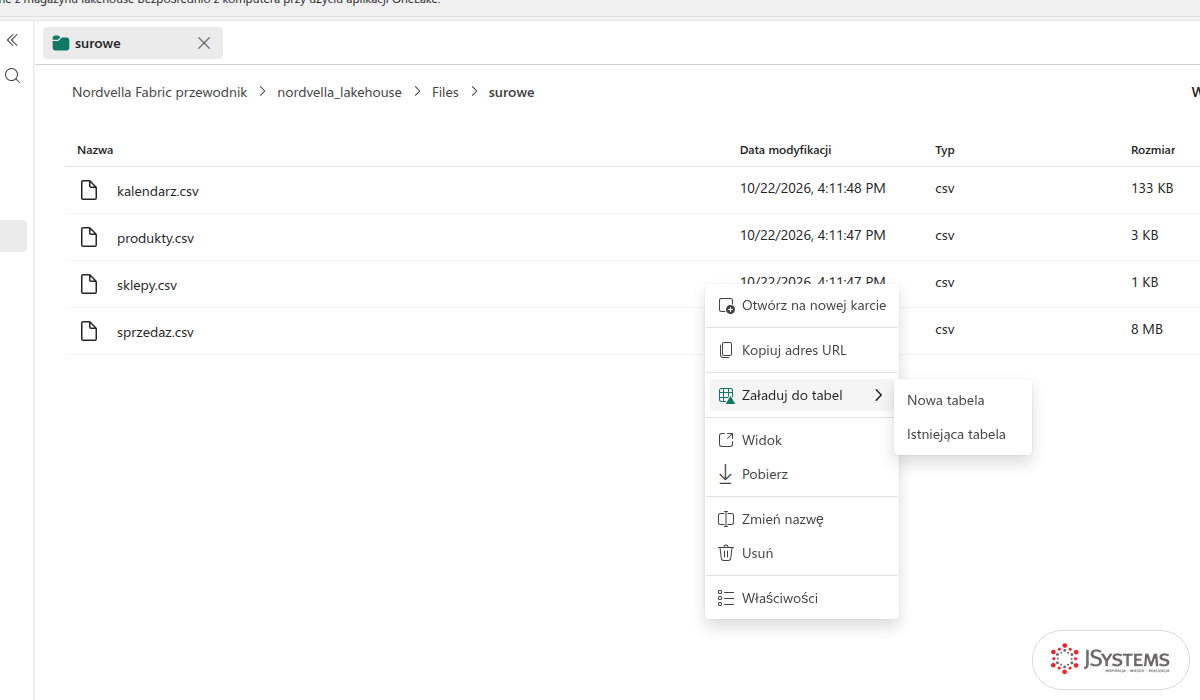
Task: Click the properties icon beside Właściwości
Action: pyautogui.click(x=727, y=598)
